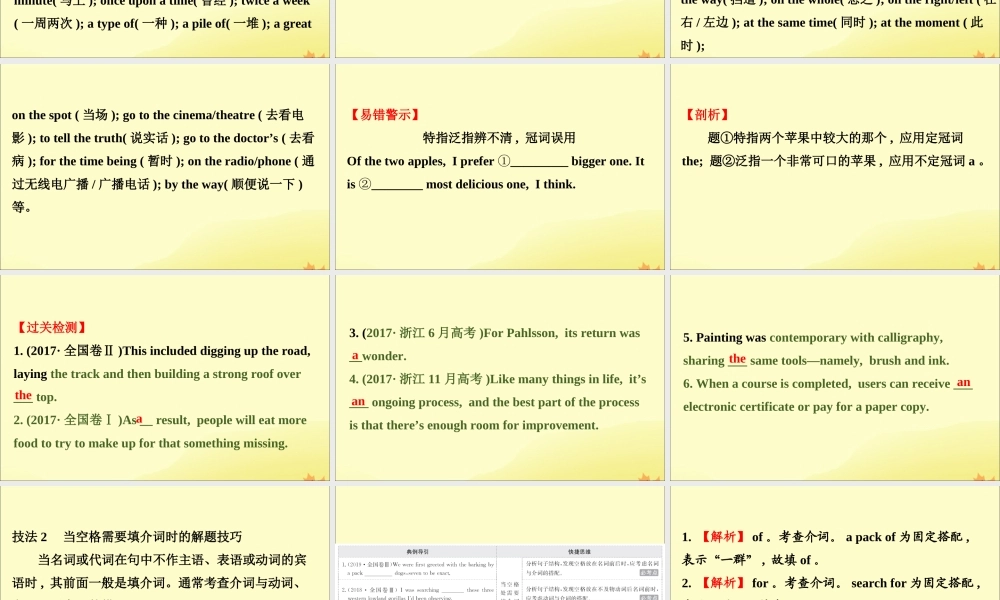Click 'on the spot ( 当场 )' line
This screenshot has height=600, width=1000.
click(x=158, y=115)
